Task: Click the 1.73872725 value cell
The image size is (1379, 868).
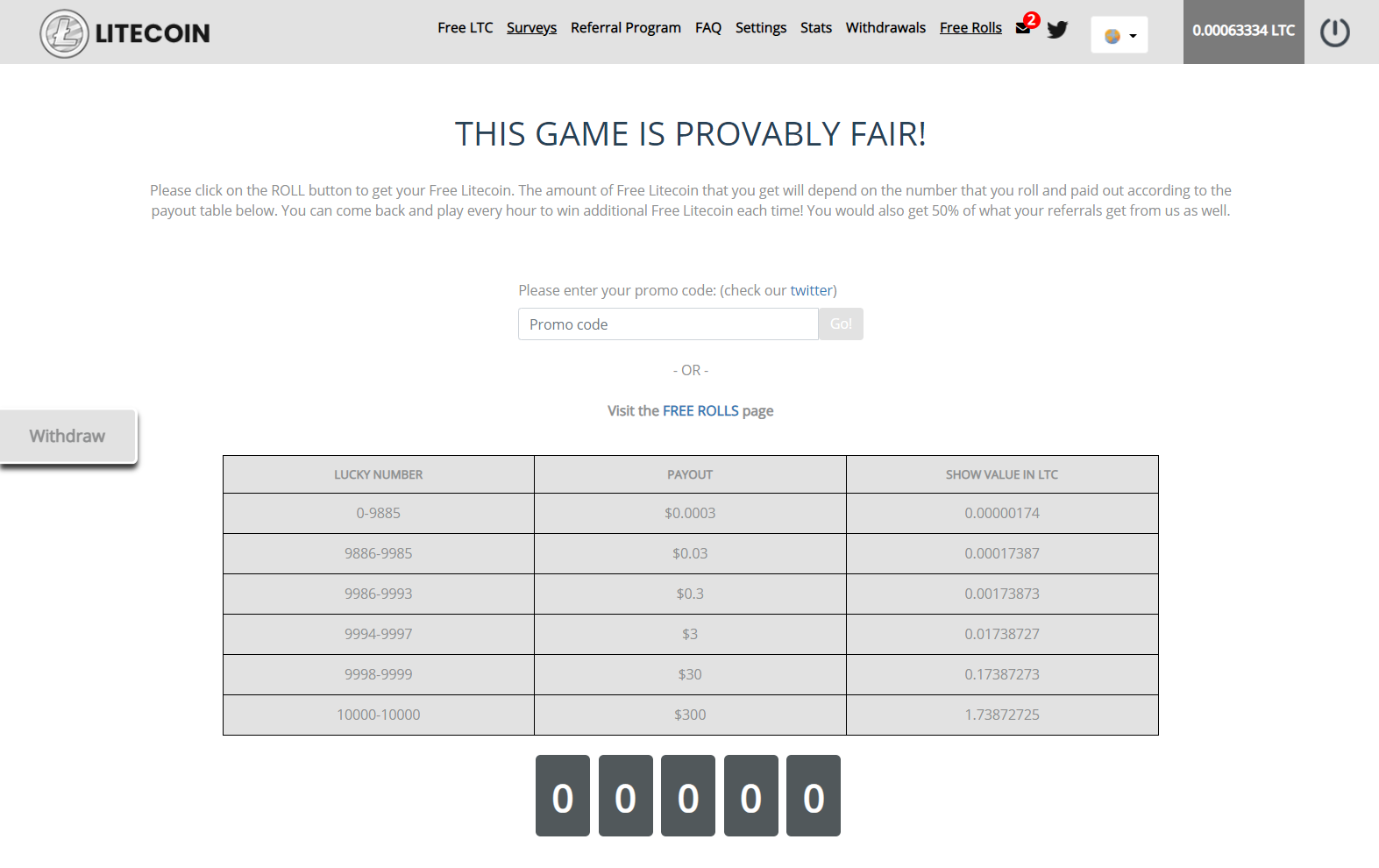Action: (1002, 715)
